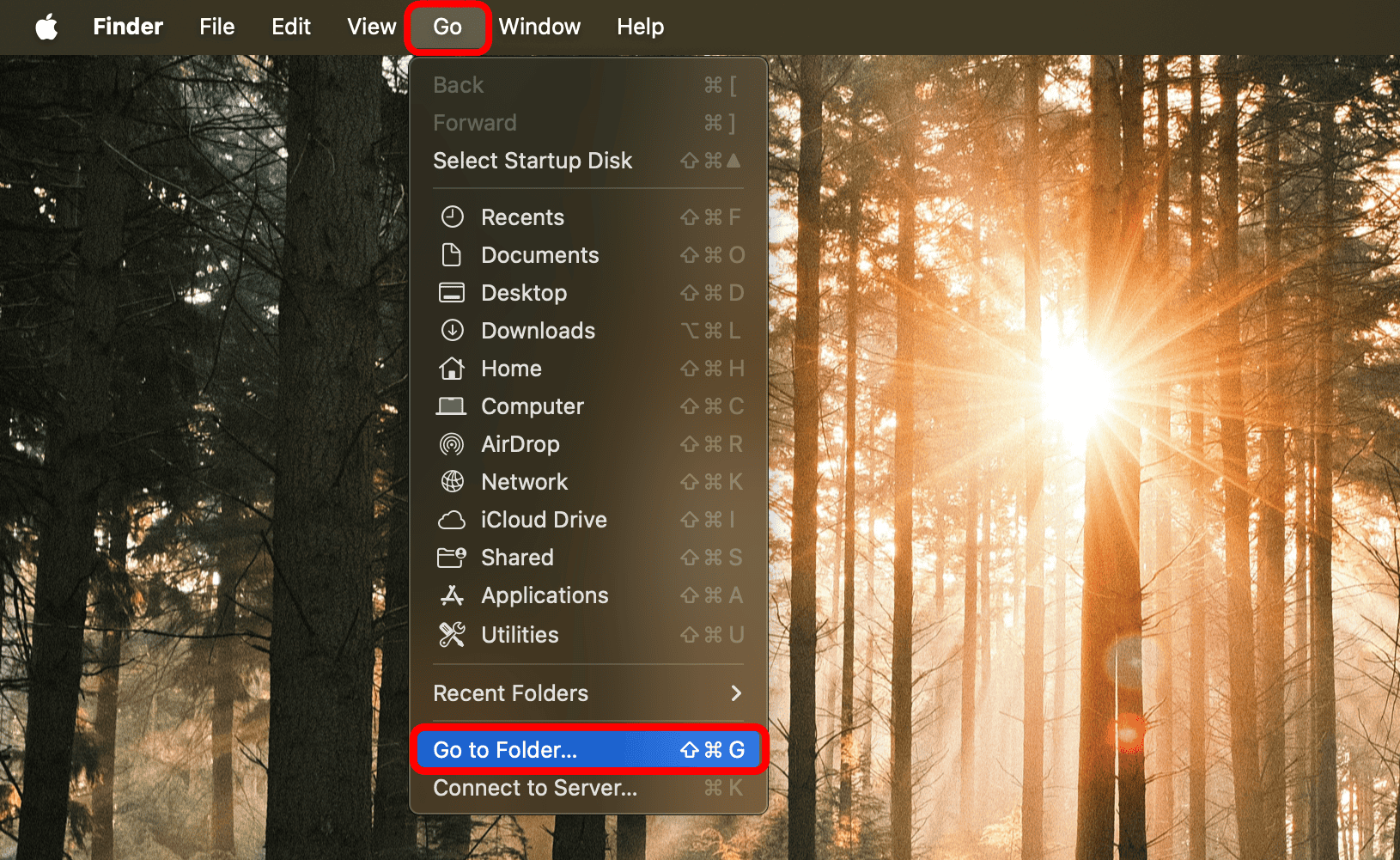Open the Apple menu
The image size is (1400, 860).
coord(46,27)
